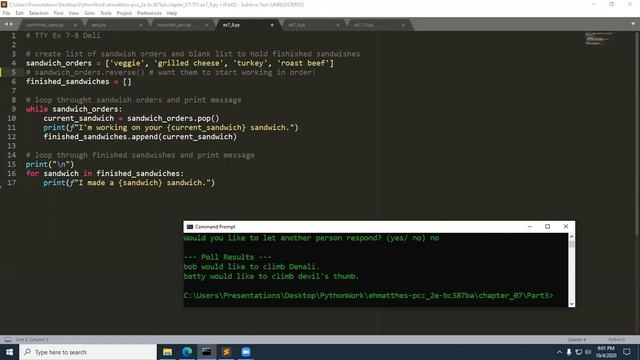Click the 'for sandwich in finished_sandwiches' line
This screenshot has height=360, width=640.
coord(105,173)
